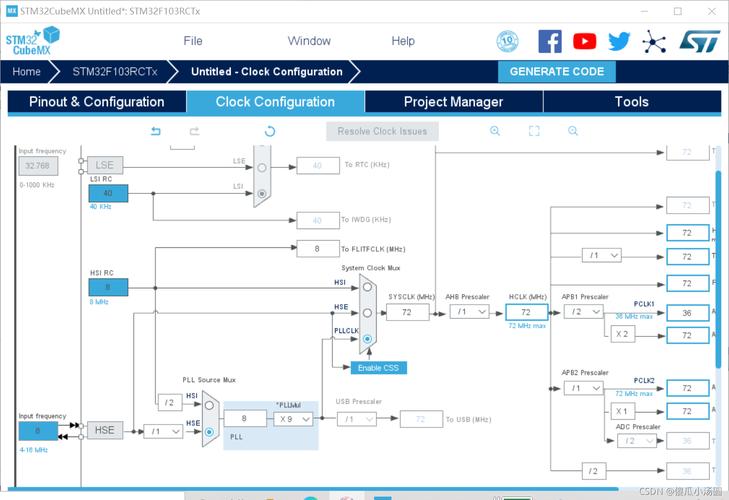
Task: Click the HSI RC 8 value block
Action: tap(108, 287)
